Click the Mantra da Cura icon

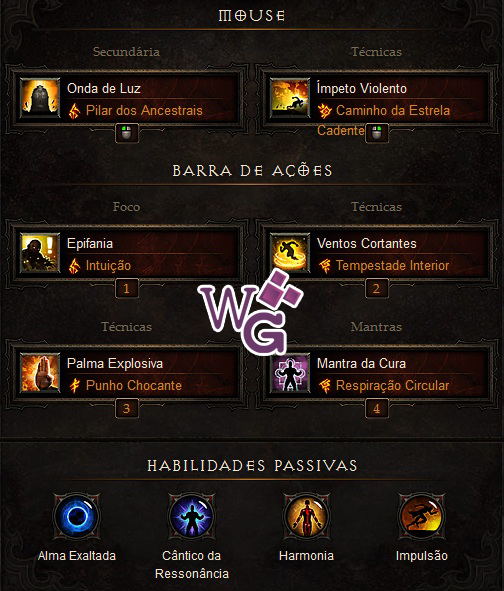tap(290, 373)
